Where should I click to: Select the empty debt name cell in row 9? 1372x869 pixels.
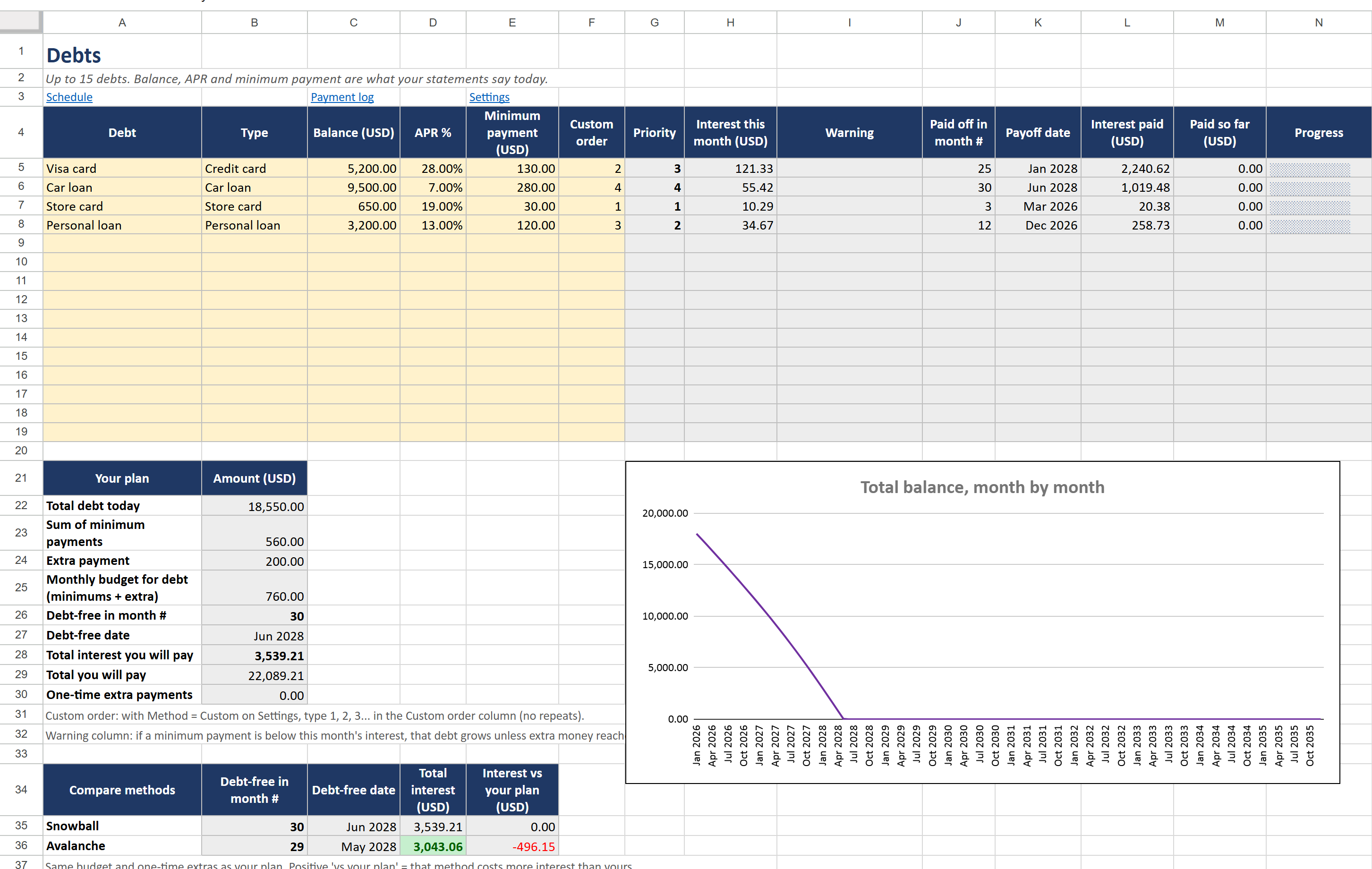click(x=122, y=243)
